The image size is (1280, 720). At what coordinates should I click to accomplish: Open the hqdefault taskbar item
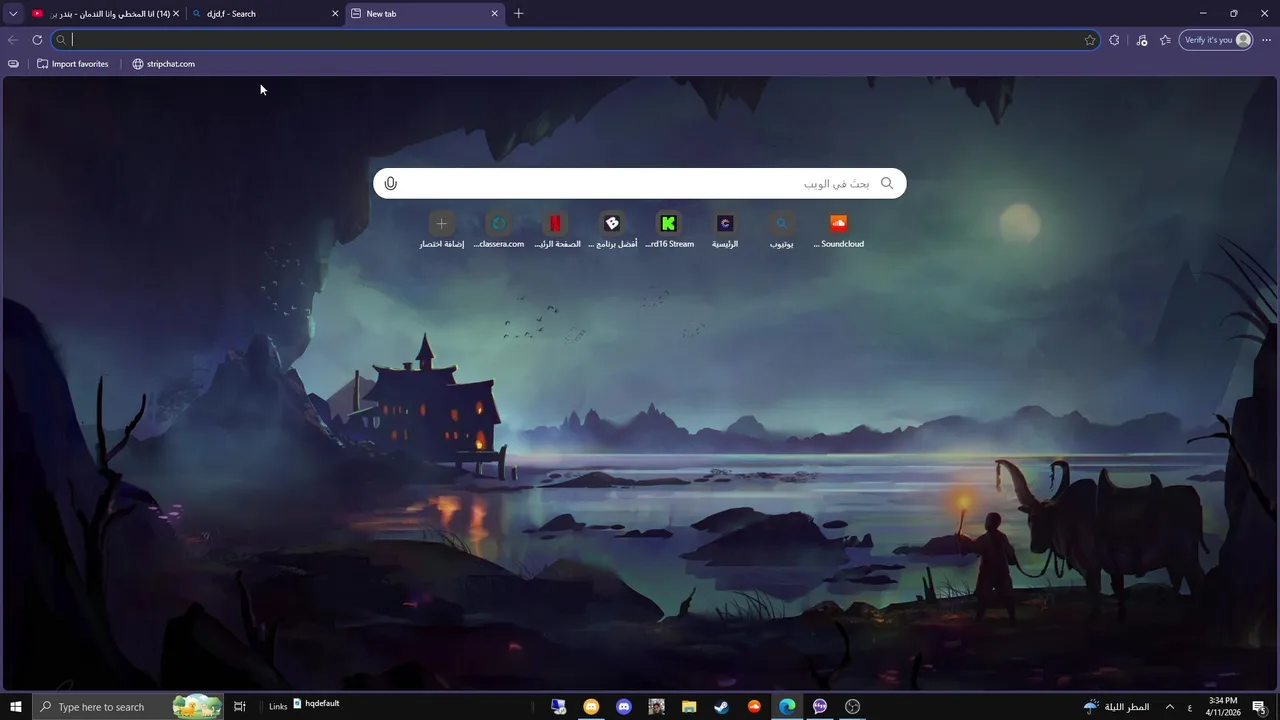[316, 704]
